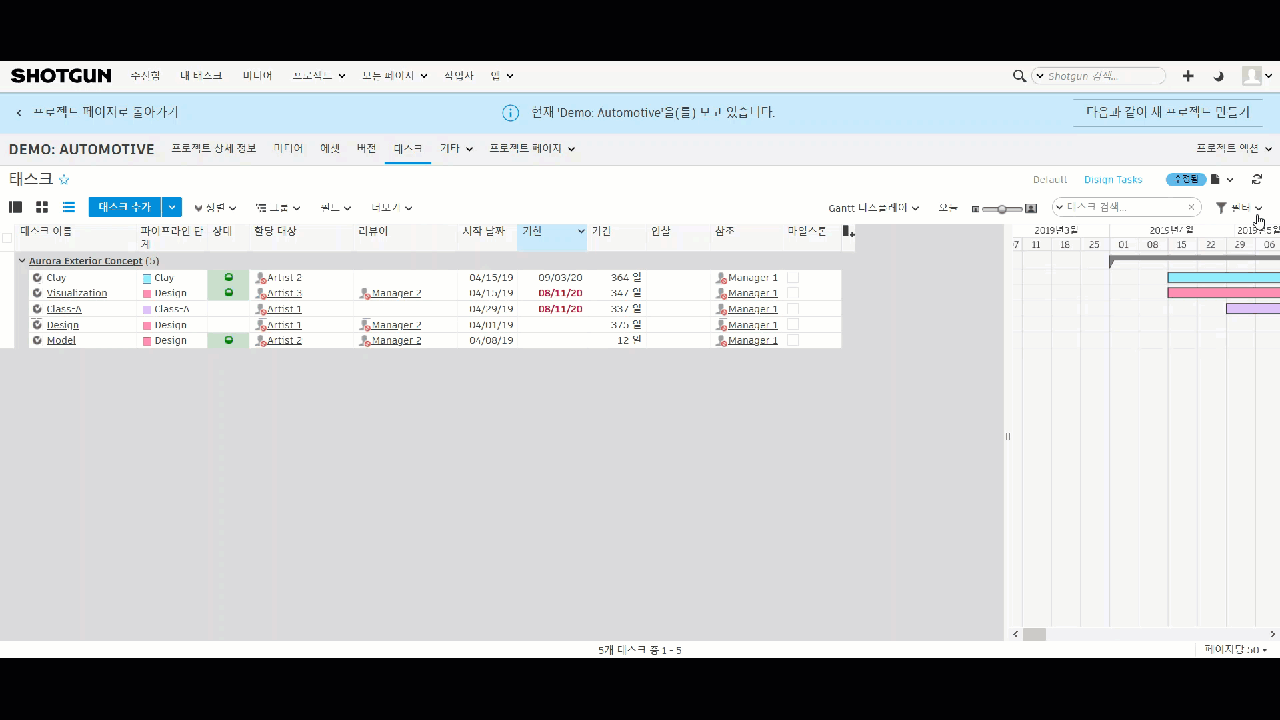The height and width of the screenshot is (720, 1280).
Task: Click the info icon in blue banner
Action: (x=510, y=113)
